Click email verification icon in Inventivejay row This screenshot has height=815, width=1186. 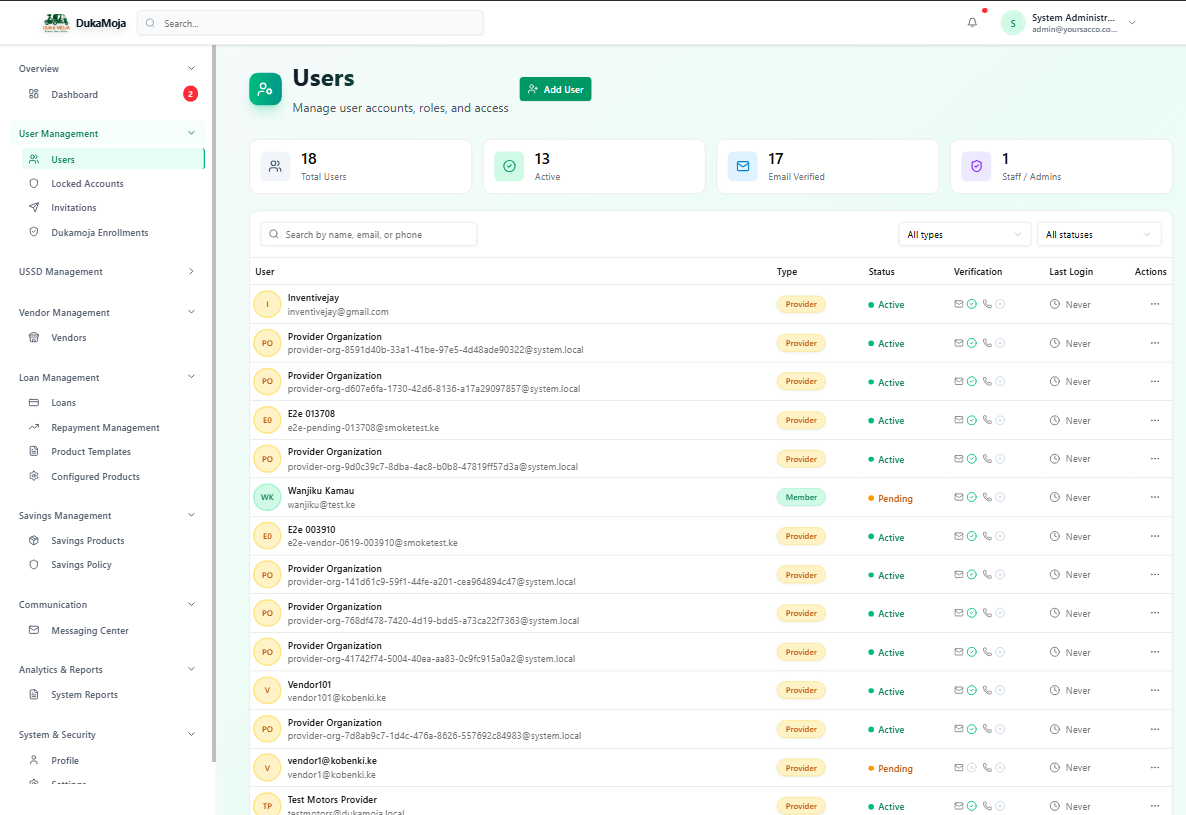[958, 304]
